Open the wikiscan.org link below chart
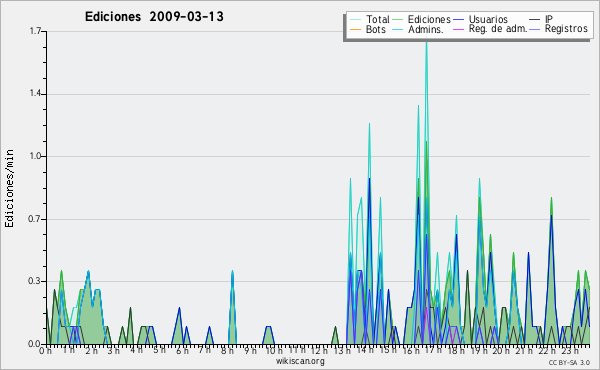The height and width of the screenshot is (370, 600). coord(300,361)
